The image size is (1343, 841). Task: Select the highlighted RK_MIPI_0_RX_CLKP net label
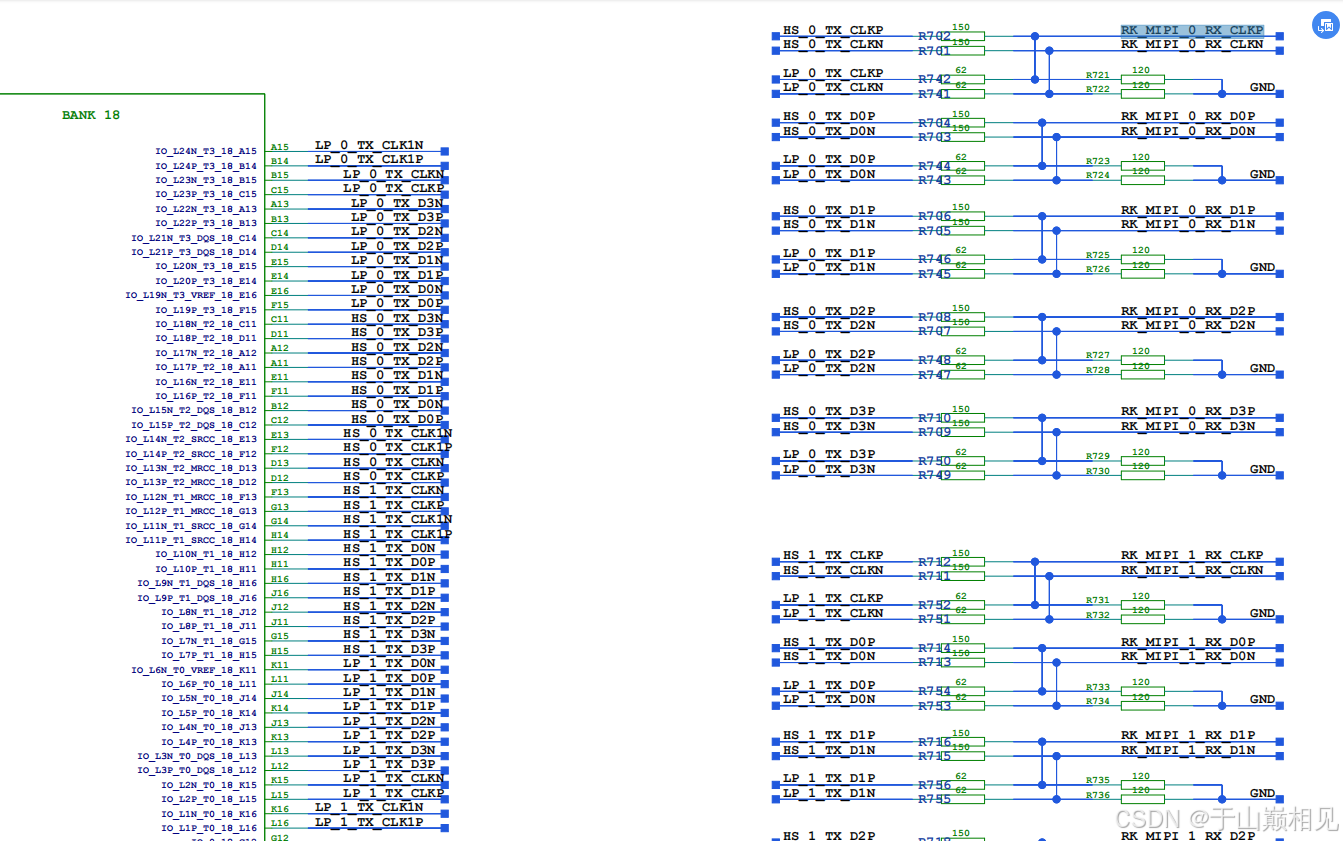click(1192, 30)
